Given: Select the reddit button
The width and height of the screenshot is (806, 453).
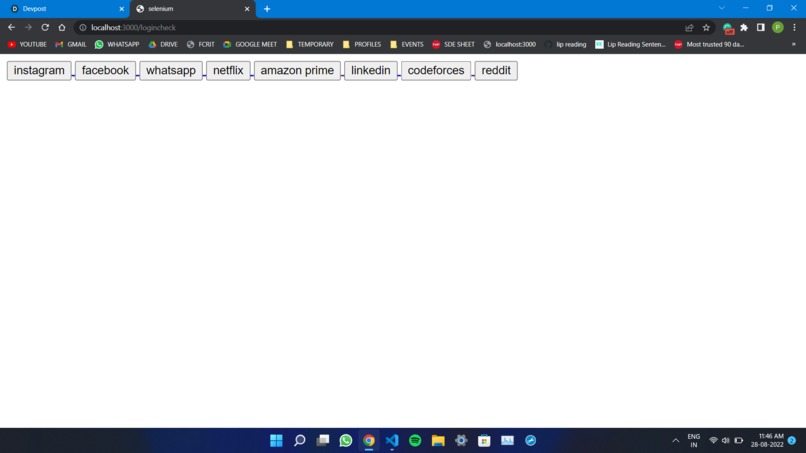Looking at the screenshot, I should (496, 70).
